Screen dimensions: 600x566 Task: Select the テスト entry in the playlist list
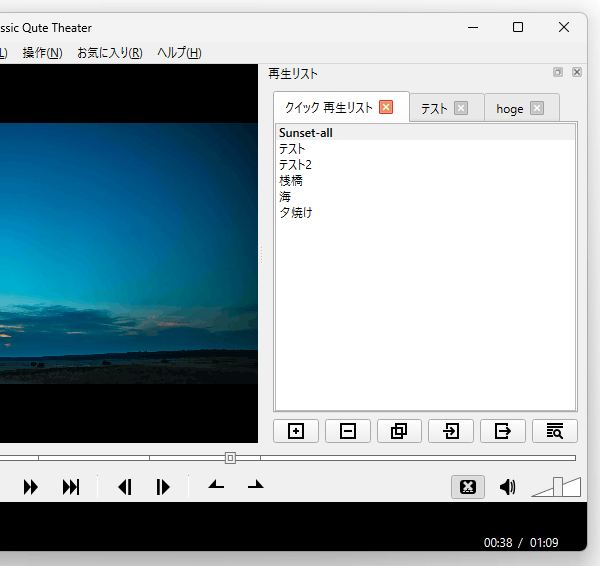(425, 149)
